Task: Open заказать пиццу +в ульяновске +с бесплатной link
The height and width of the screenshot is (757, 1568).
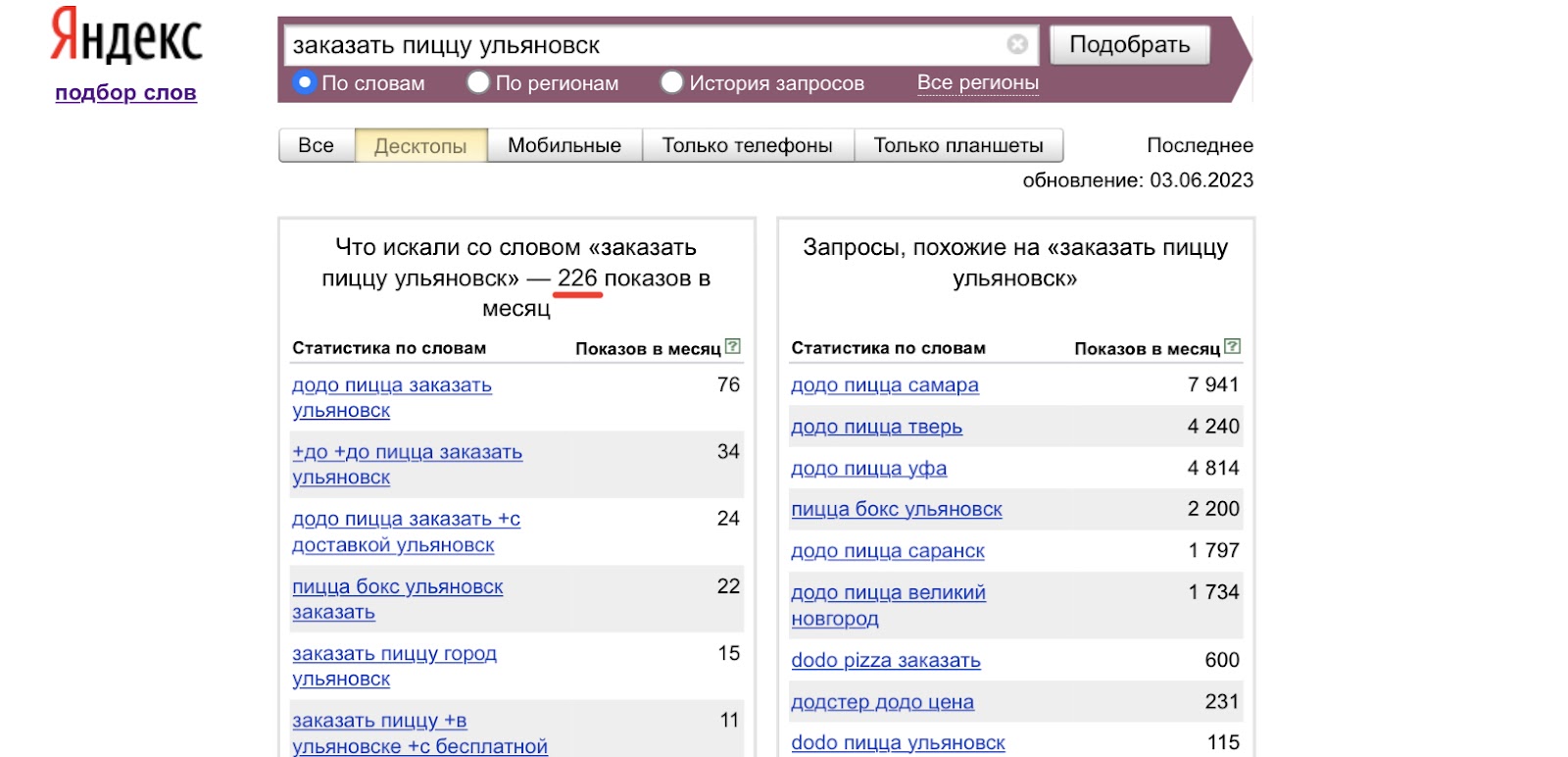Action: pos(419,733)
